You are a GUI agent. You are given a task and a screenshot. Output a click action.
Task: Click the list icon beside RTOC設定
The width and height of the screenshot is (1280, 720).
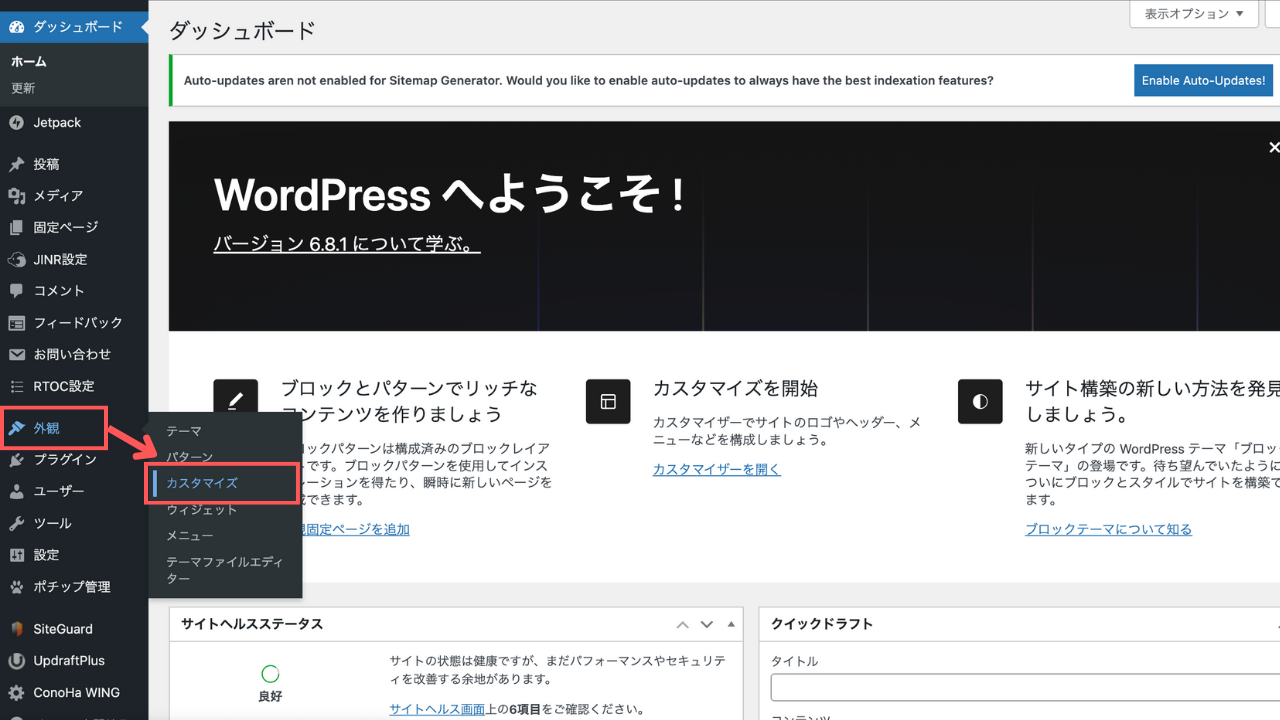[x=16, y=387]
